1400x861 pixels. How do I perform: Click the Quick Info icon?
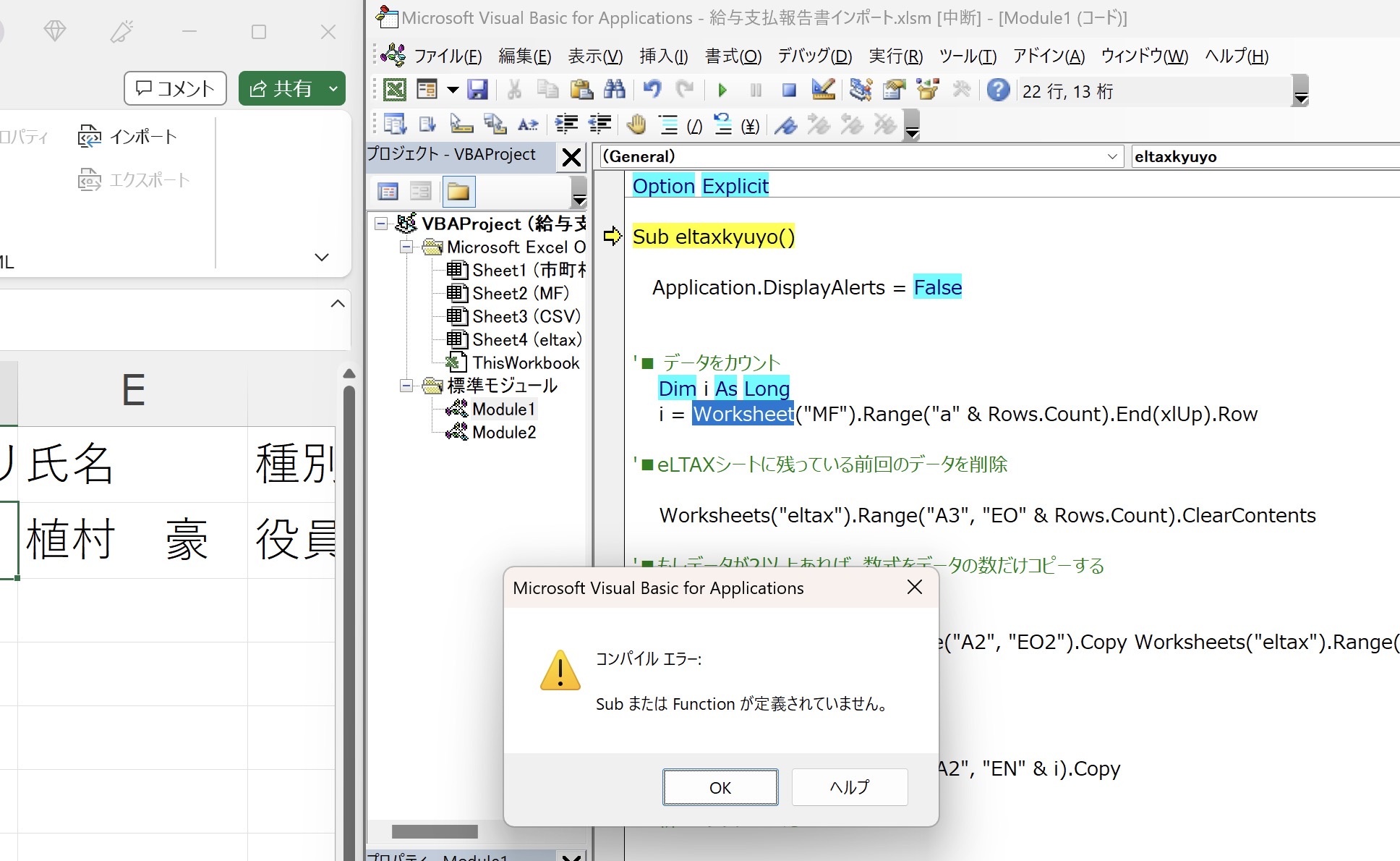461,124
